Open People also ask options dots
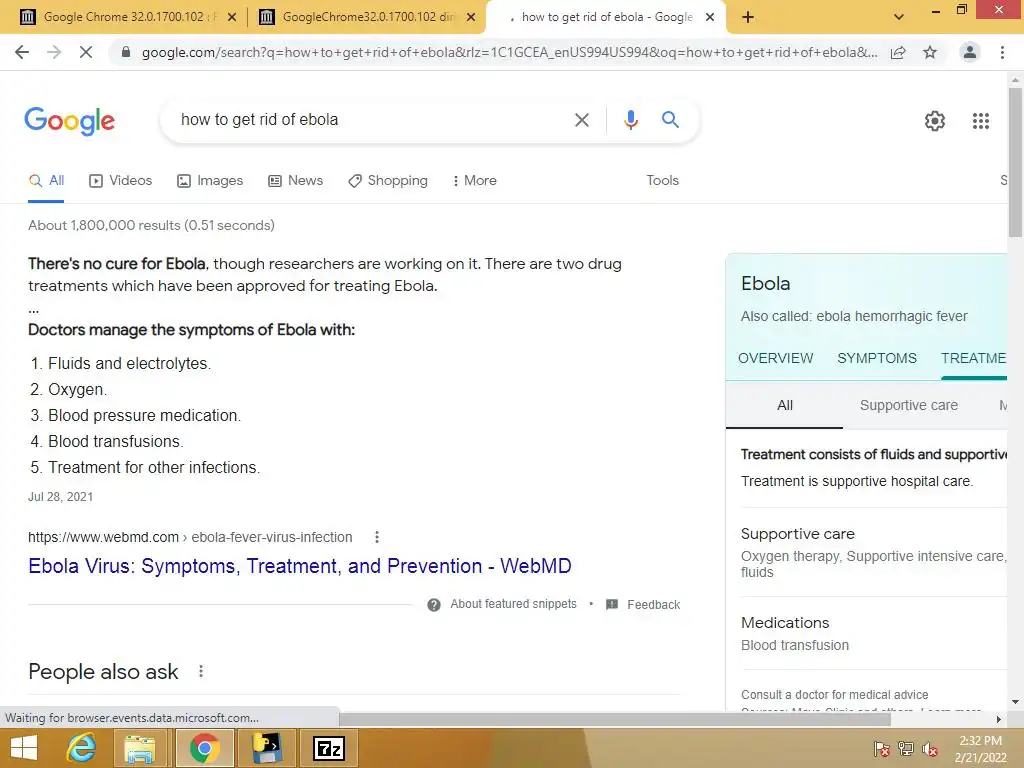This screenshot has height=768, width=1024. (x=200, y=671)
